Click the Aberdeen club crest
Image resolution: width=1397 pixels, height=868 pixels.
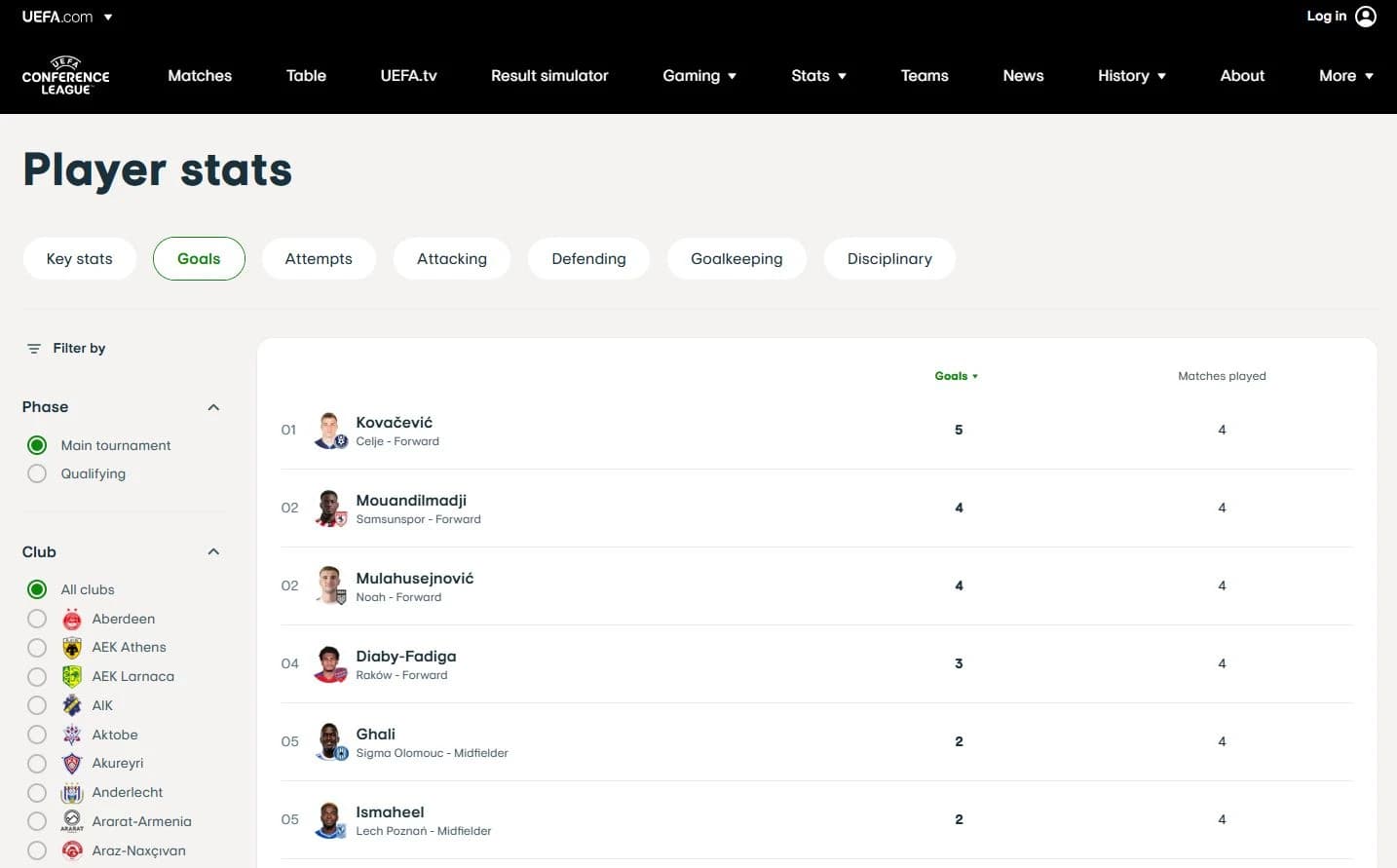[72, 619]
